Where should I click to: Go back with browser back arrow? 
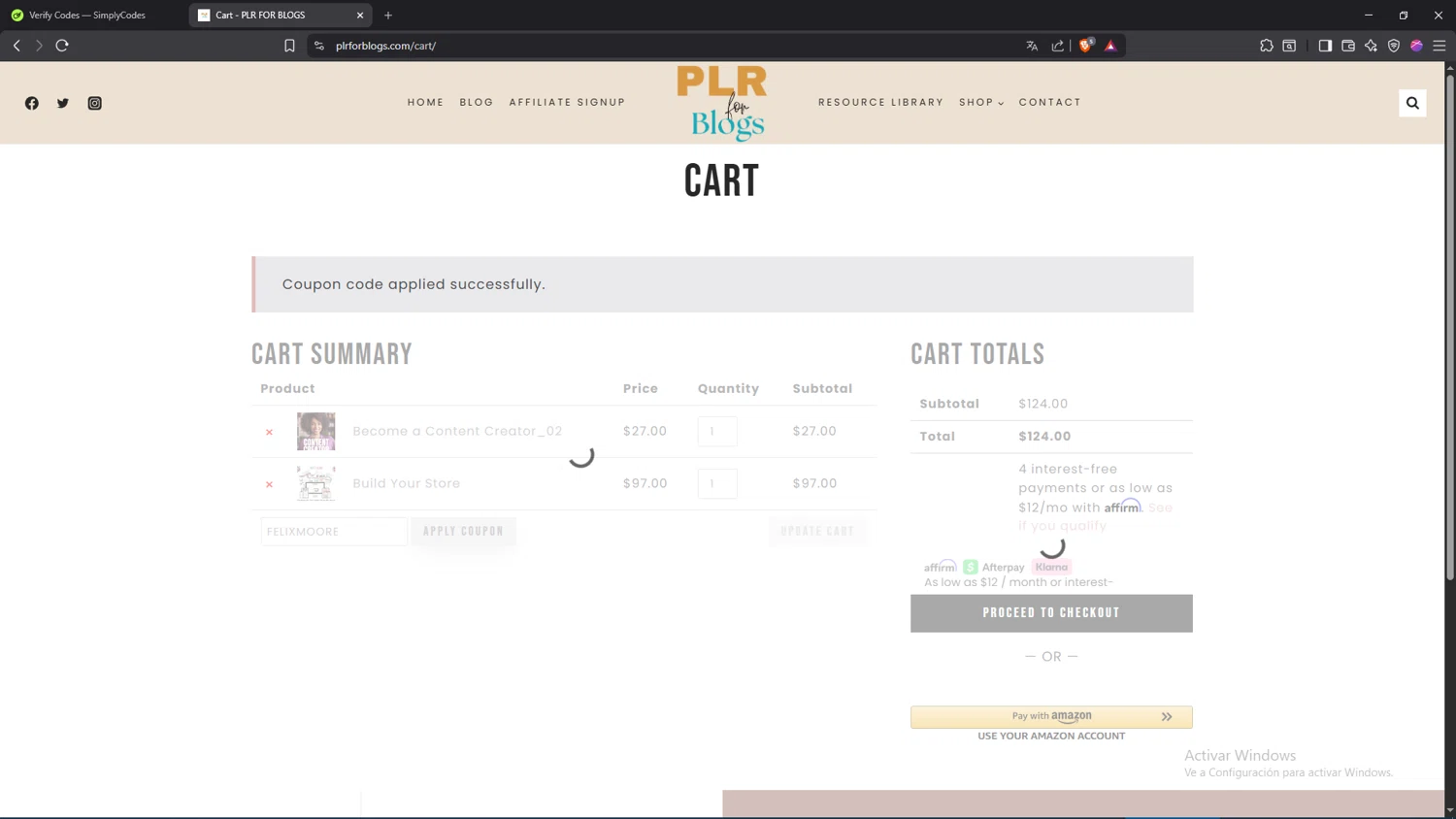click(x=17, y=46)
